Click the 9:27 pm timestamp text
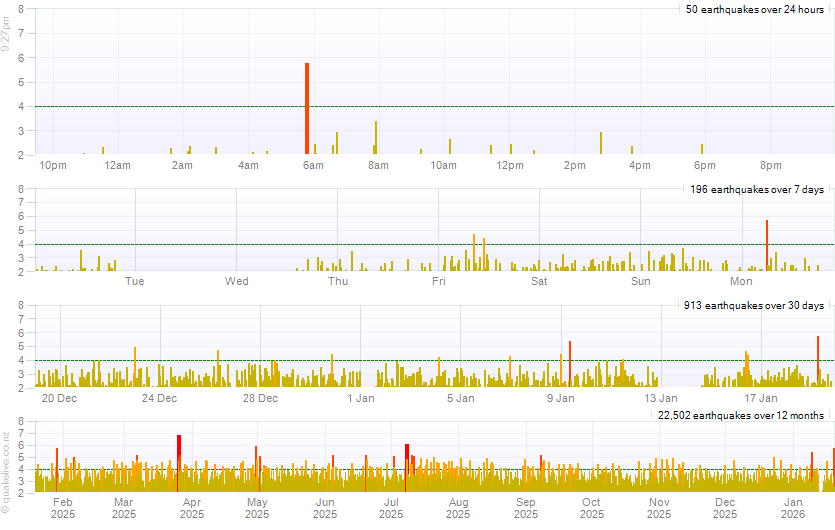The height and width of the screenshot is (530, 835). 6,39
